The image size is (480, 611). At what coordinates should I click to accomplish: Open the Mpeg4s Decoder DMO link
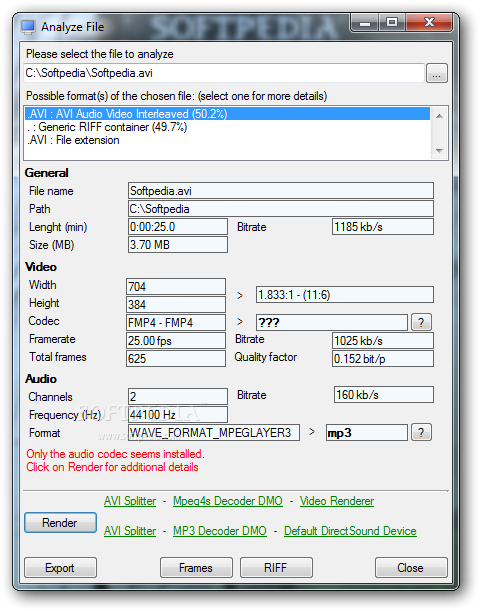[x=228, y=501]
